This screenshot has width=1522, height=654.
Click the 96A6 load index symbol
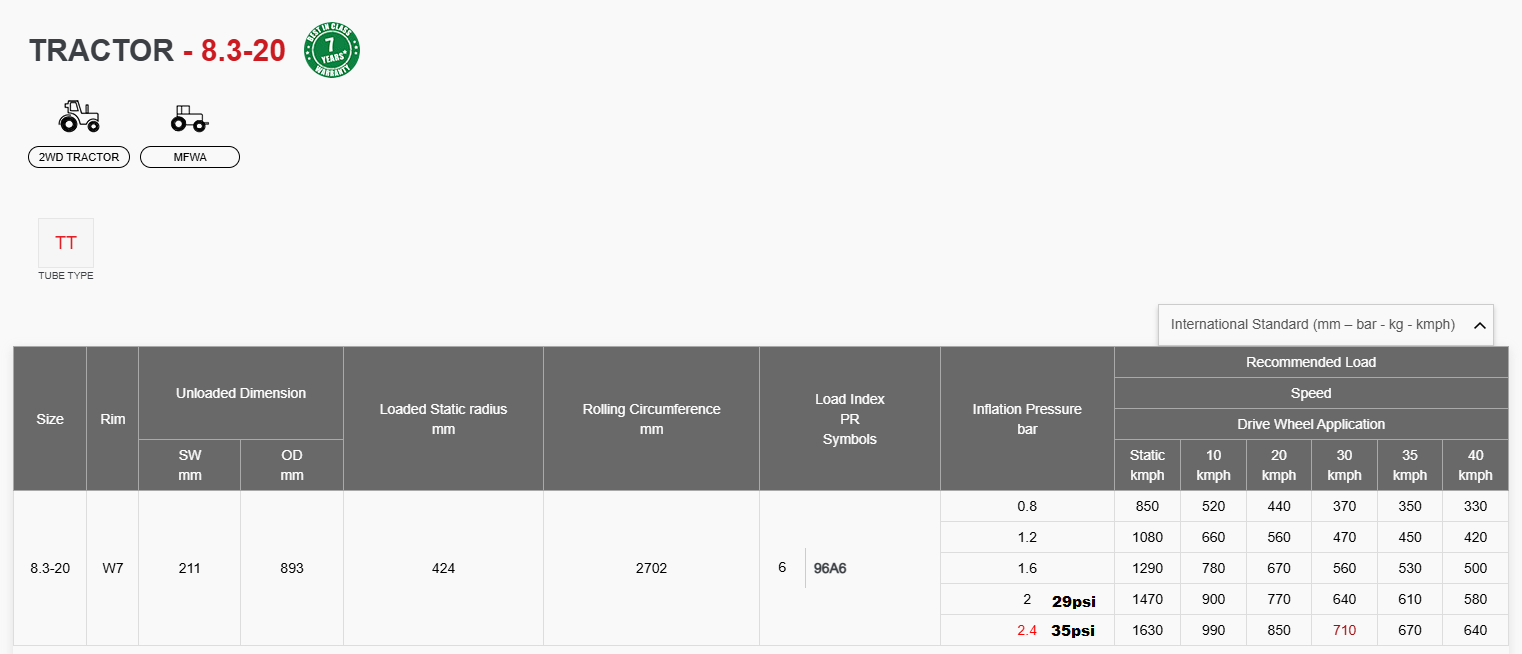click(x=830, y=569)
